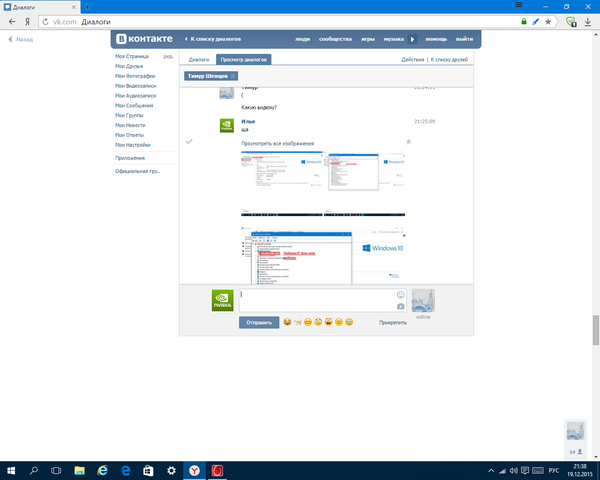Select message using the checkmark beside it
The height and width of the screenshot is (480, 600).
(x=189, y=142)
